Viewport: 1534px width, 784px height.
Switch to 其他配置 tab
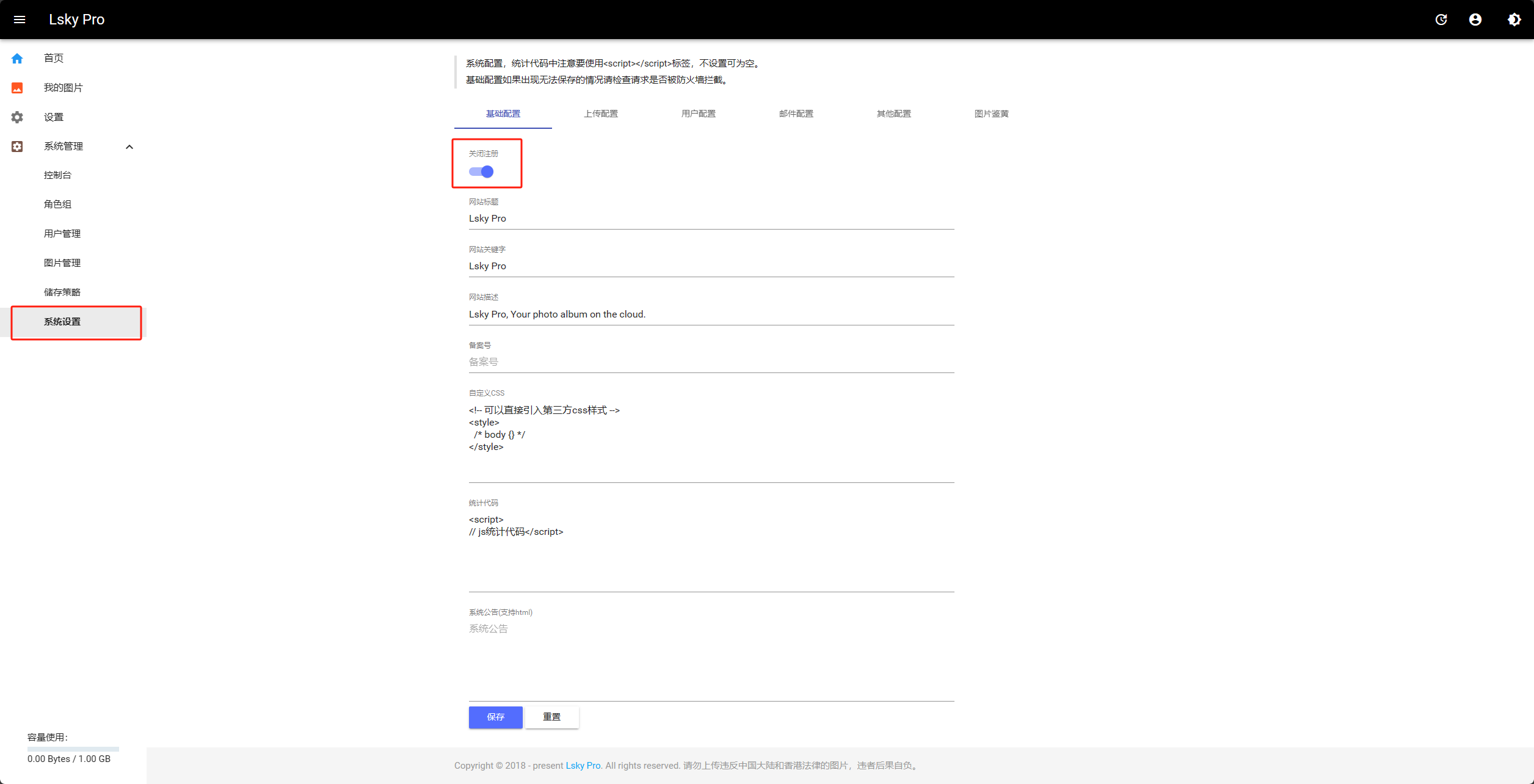pos(894,114)
